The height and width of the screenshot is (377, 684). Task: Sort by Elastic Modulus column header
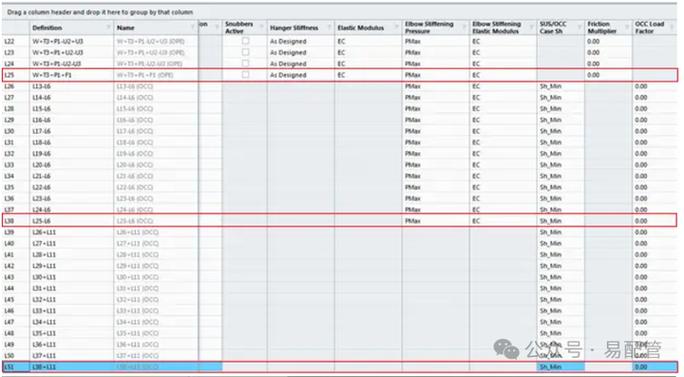361,27
